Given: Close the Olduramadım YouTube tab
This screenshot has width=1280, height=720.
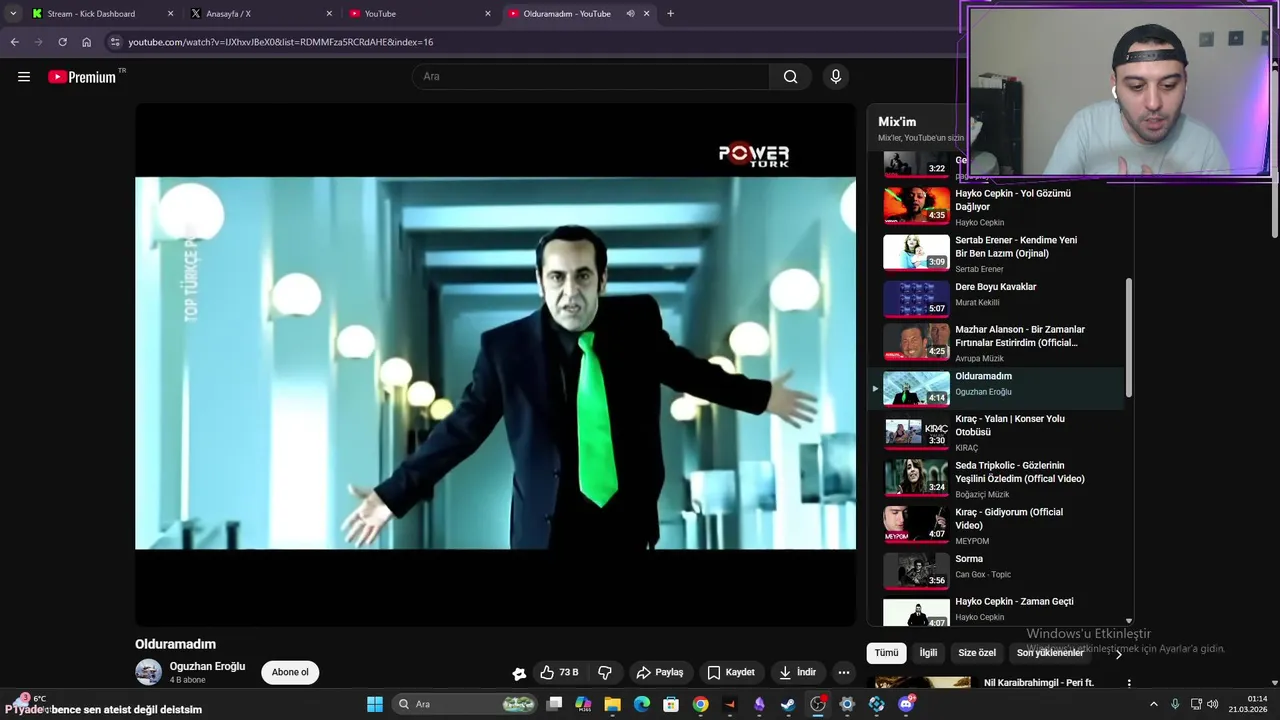Looking at the screenshot, I should click(646, 13).
